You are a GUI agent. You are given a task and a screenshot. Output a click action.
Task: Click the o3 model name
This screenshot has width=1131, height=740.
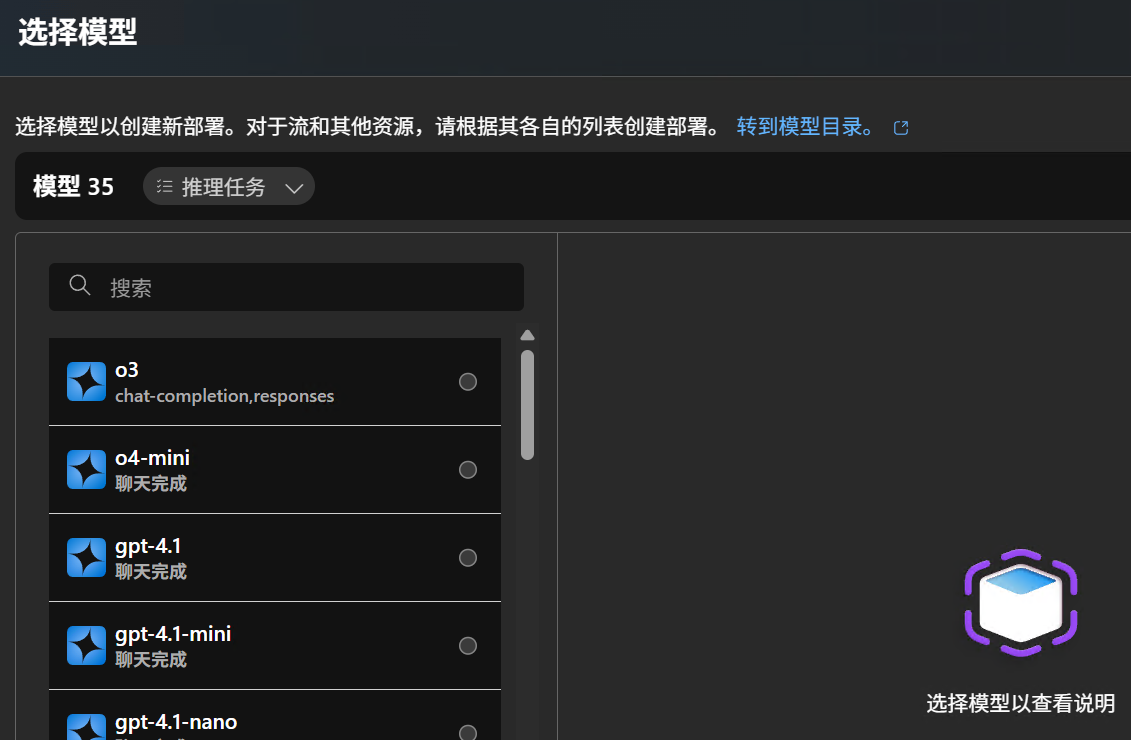tap(127, 370)
